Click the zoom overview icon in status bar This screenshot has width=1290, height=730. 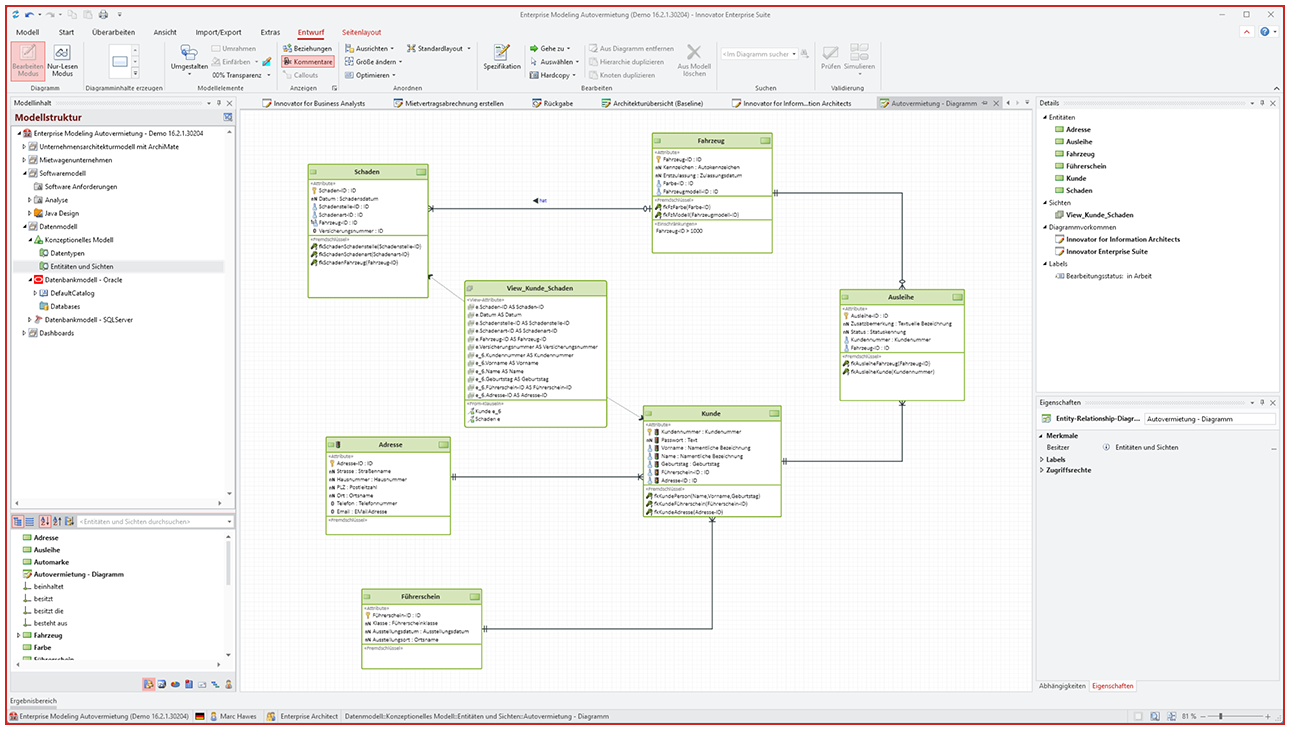click(1155, 717)
